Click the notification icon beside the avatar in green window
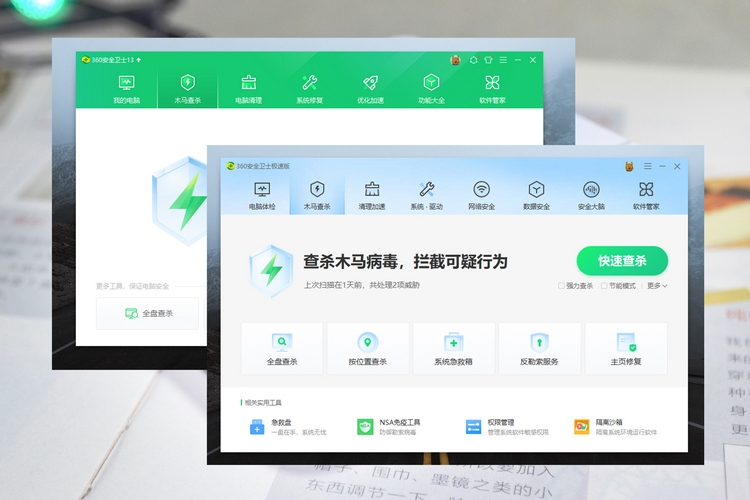This screenshot has height=500, width=750. pos(474,60)
